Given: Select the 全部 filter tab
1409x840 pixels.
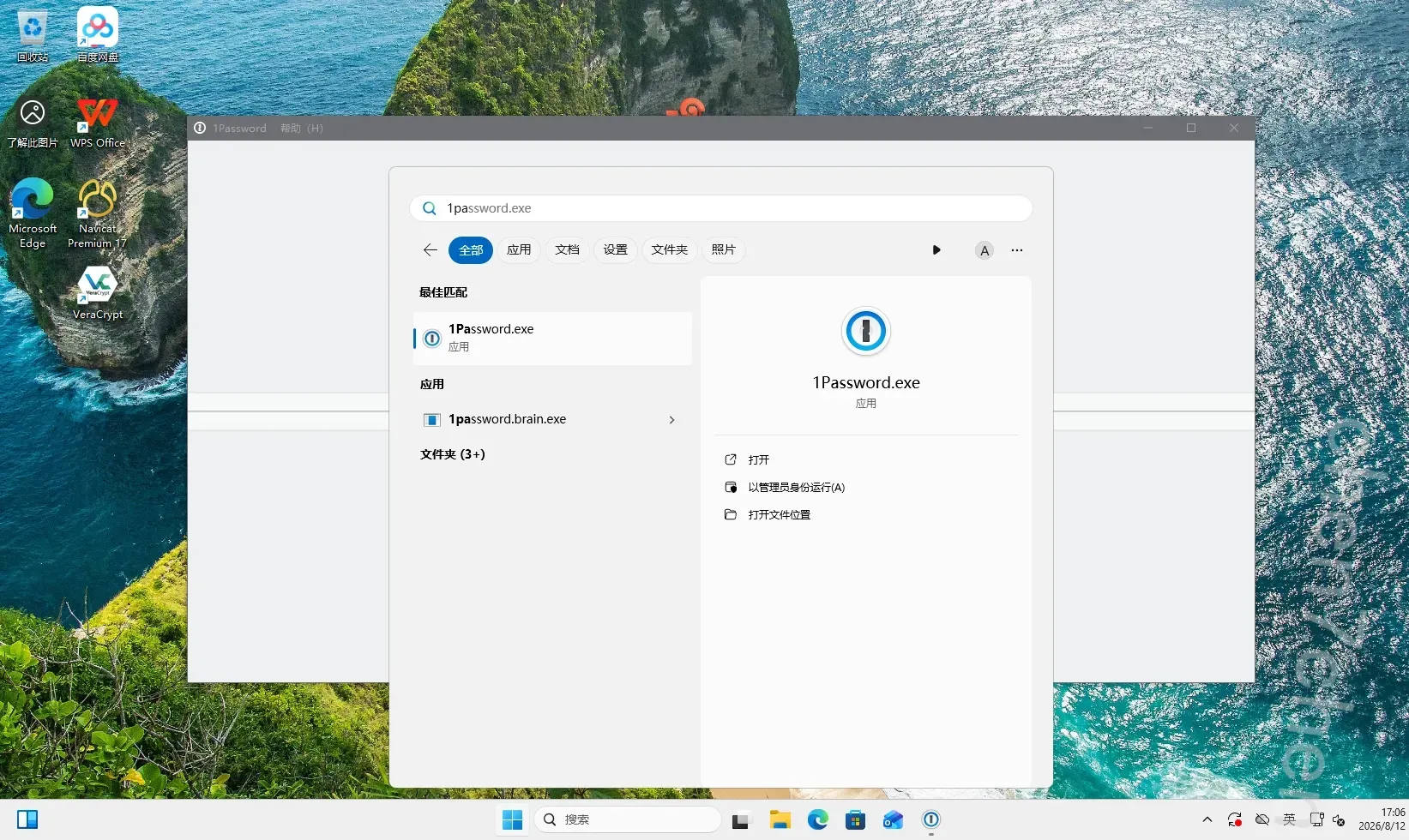Looking at the screenshot, I should click(471, 250).
